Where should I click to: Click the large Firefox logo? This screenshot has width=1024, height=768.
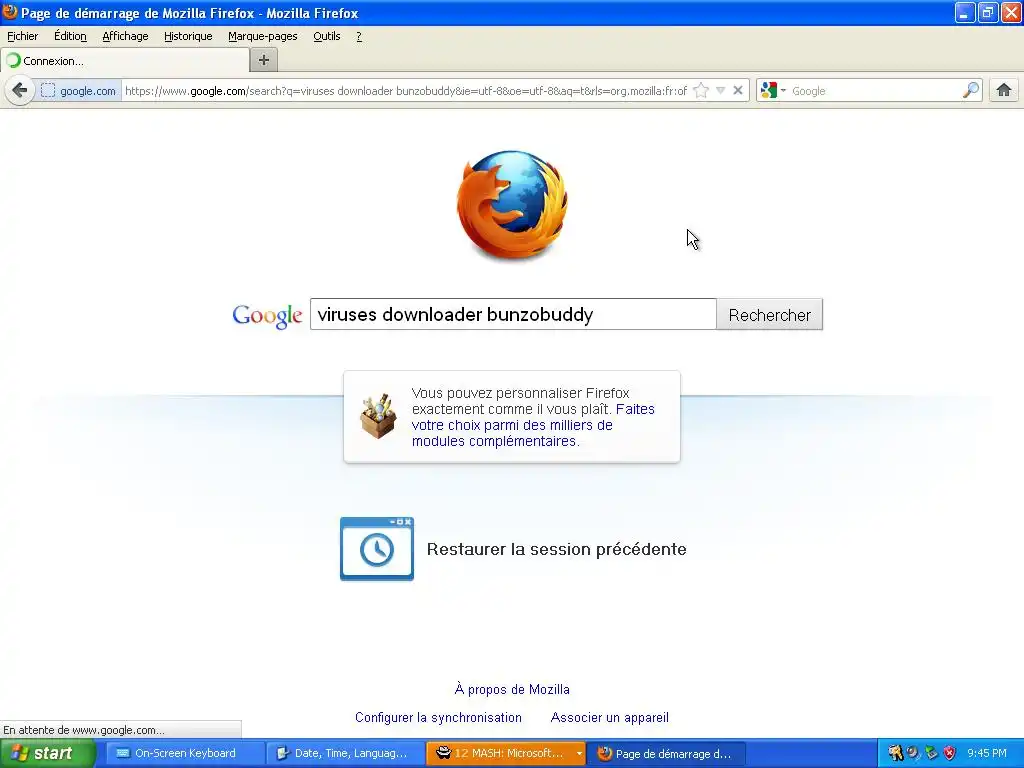pyautogui.click(x=512, y=205)
